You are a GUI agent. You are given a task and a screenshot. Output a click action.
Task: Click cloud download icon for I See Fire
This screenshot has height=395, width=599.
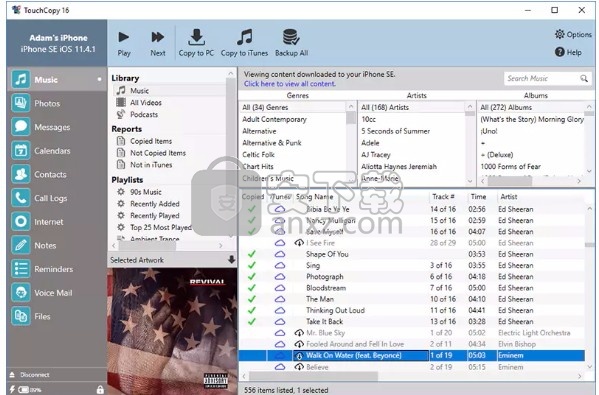click(x=299, y=243)
